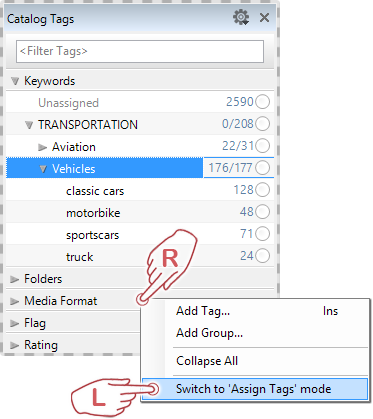The width and height of the screenshot is (373, 419).
Task: Select the TRANSPORTATION tag label
Action: pos(88,125)
